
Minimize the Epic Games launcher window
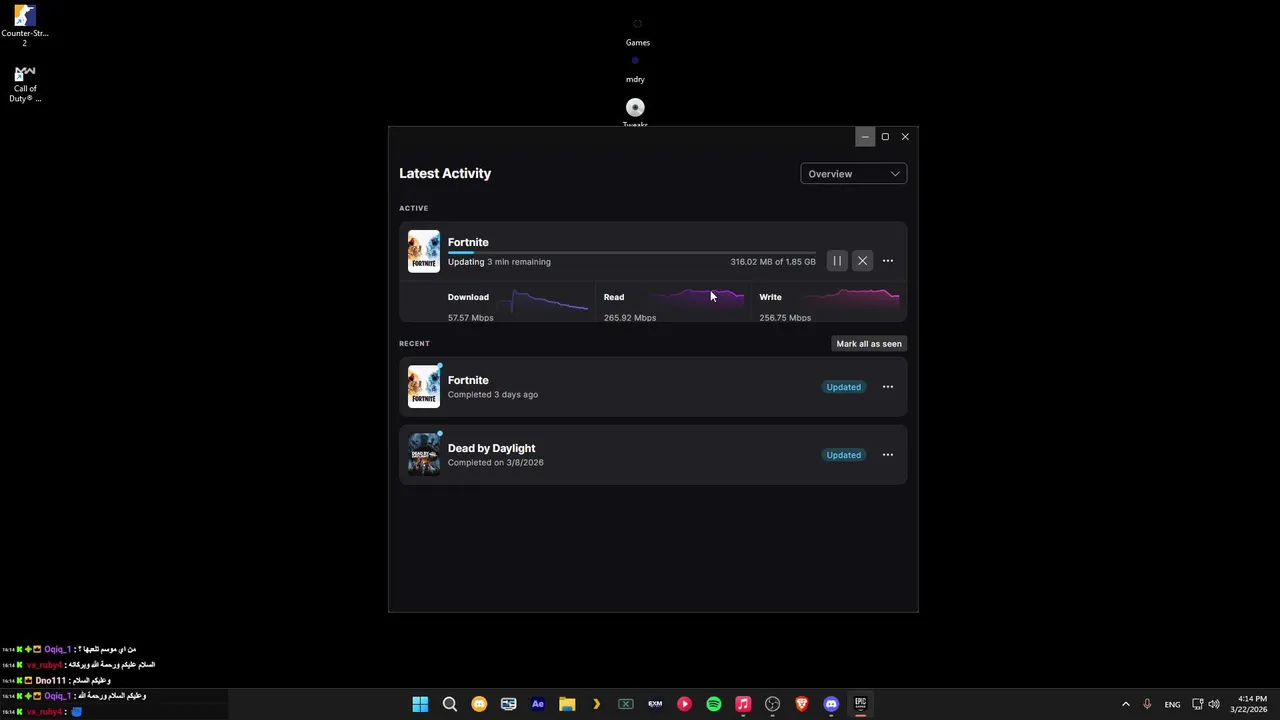point(865,137)
